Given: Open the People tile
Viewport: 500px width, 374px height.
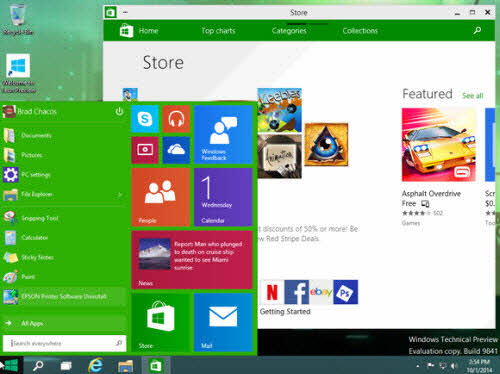Looking at the screenshot, I should (161, 197).
